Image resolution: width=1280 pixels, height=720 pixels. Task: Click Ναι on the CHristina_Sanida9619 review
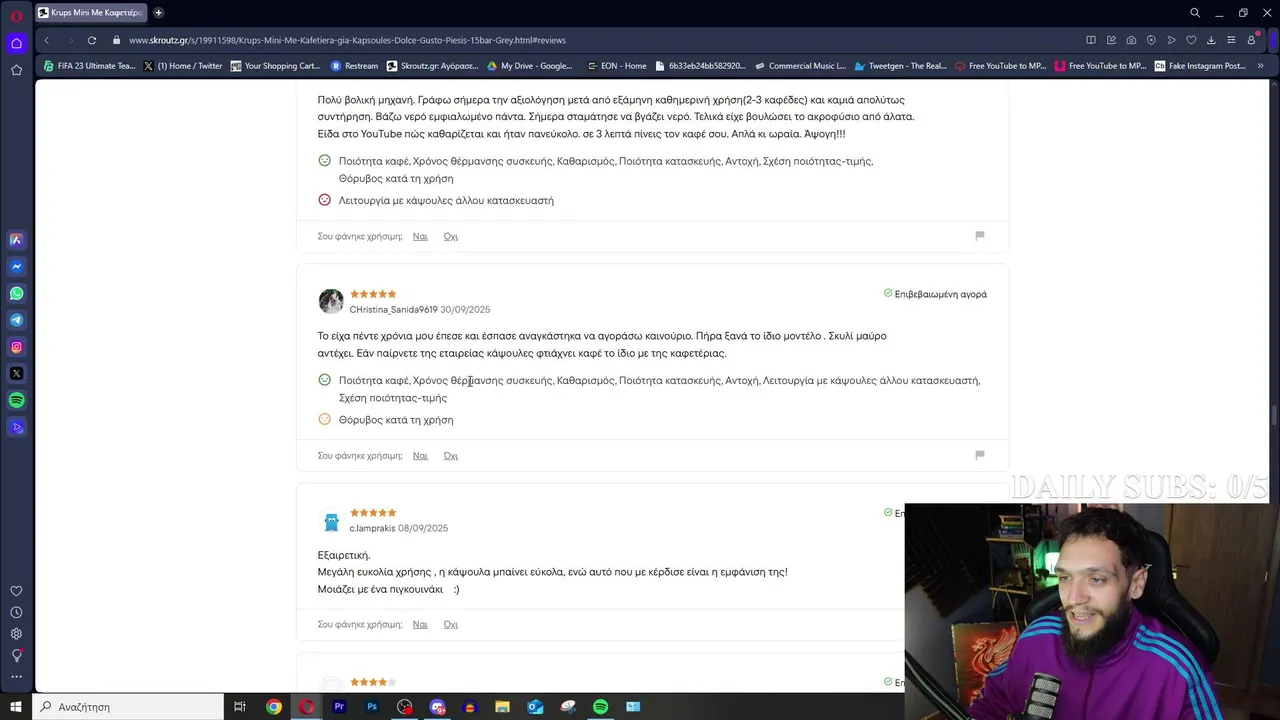tap(420, 456)
